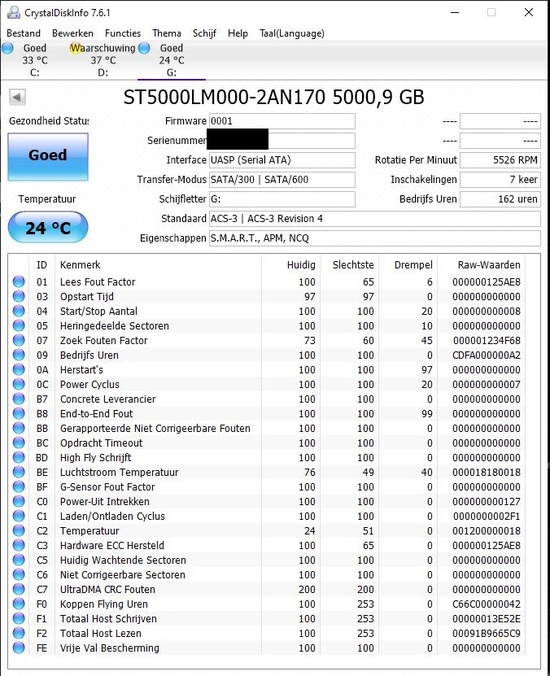Image resolution: width=550 pixels, height=676 pixels.
Task: Click the Rotatie Per Minuut value 5526 RPM
Action: [500, 160]
